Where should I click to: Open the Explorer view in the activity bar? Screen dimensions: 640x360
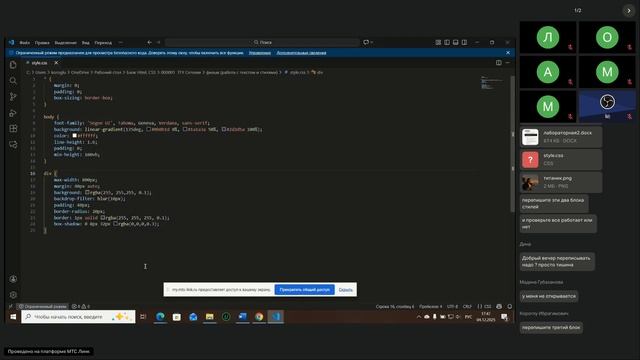tap(13, 65)
